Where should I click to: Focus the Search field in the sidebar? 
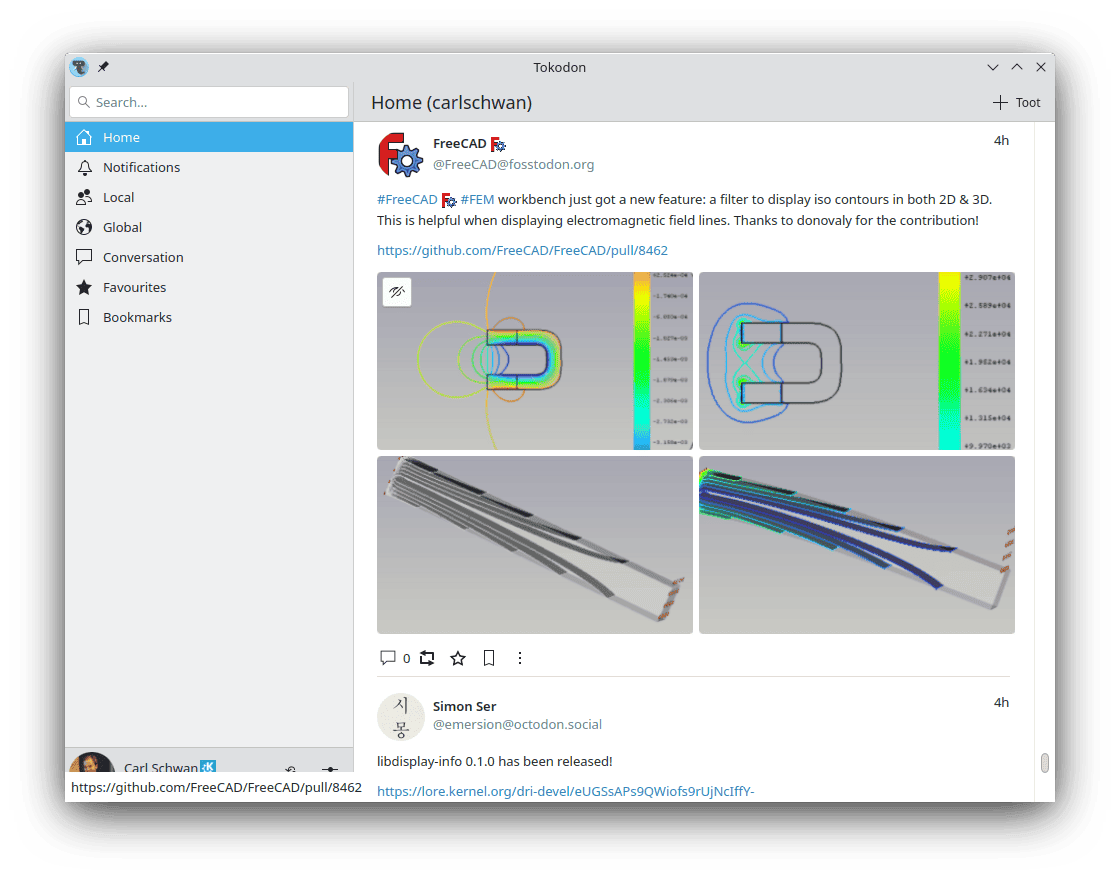pos(209,102)
